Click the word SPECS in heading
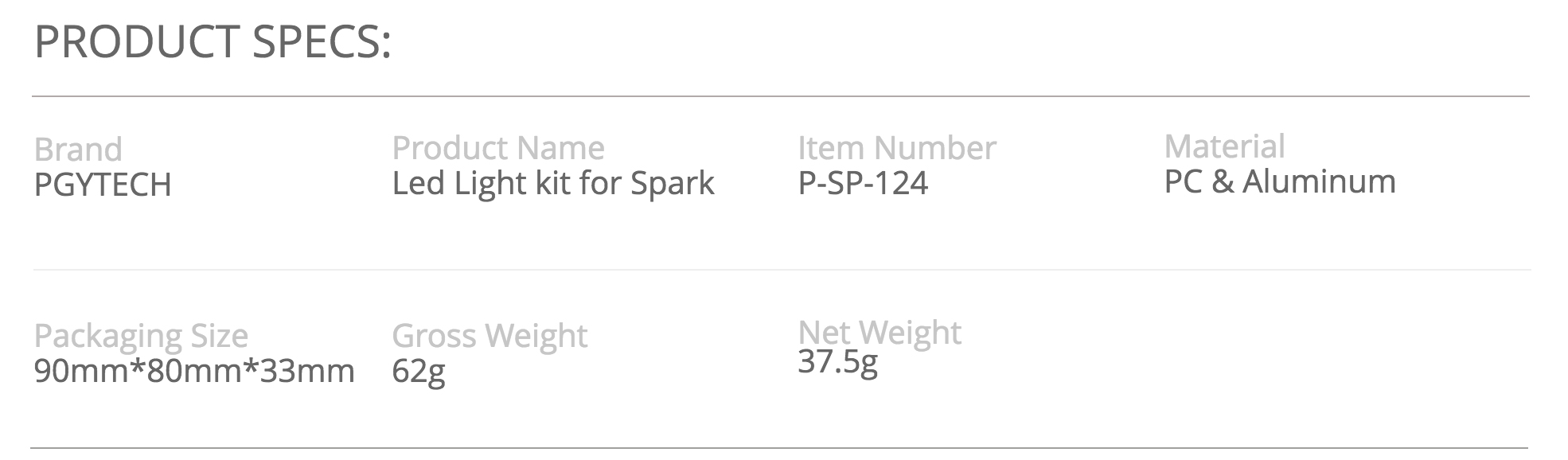Viewport: 1568px width, 460px height. (x=322, y=42)
